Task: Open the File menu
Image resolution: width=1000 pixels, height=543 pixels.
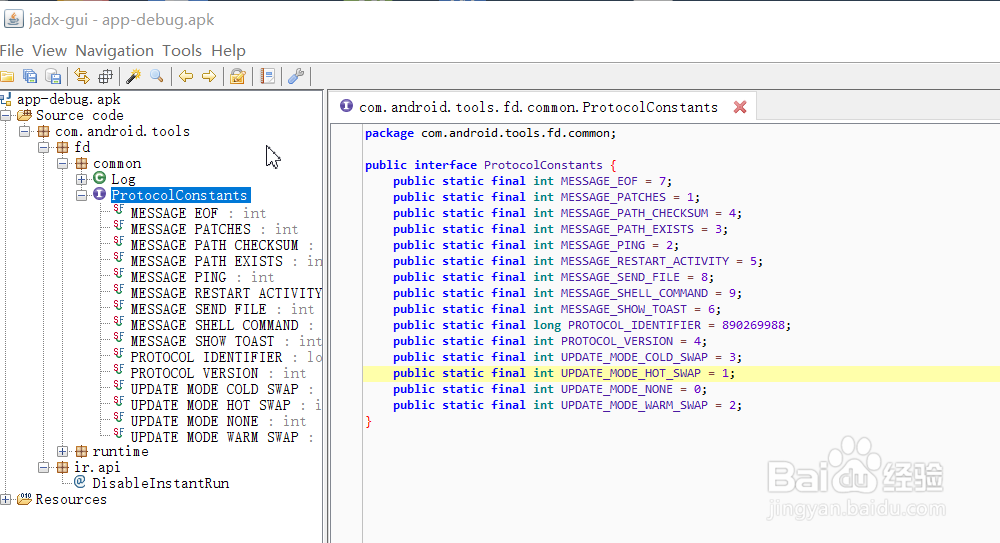Action: point(12,50)
